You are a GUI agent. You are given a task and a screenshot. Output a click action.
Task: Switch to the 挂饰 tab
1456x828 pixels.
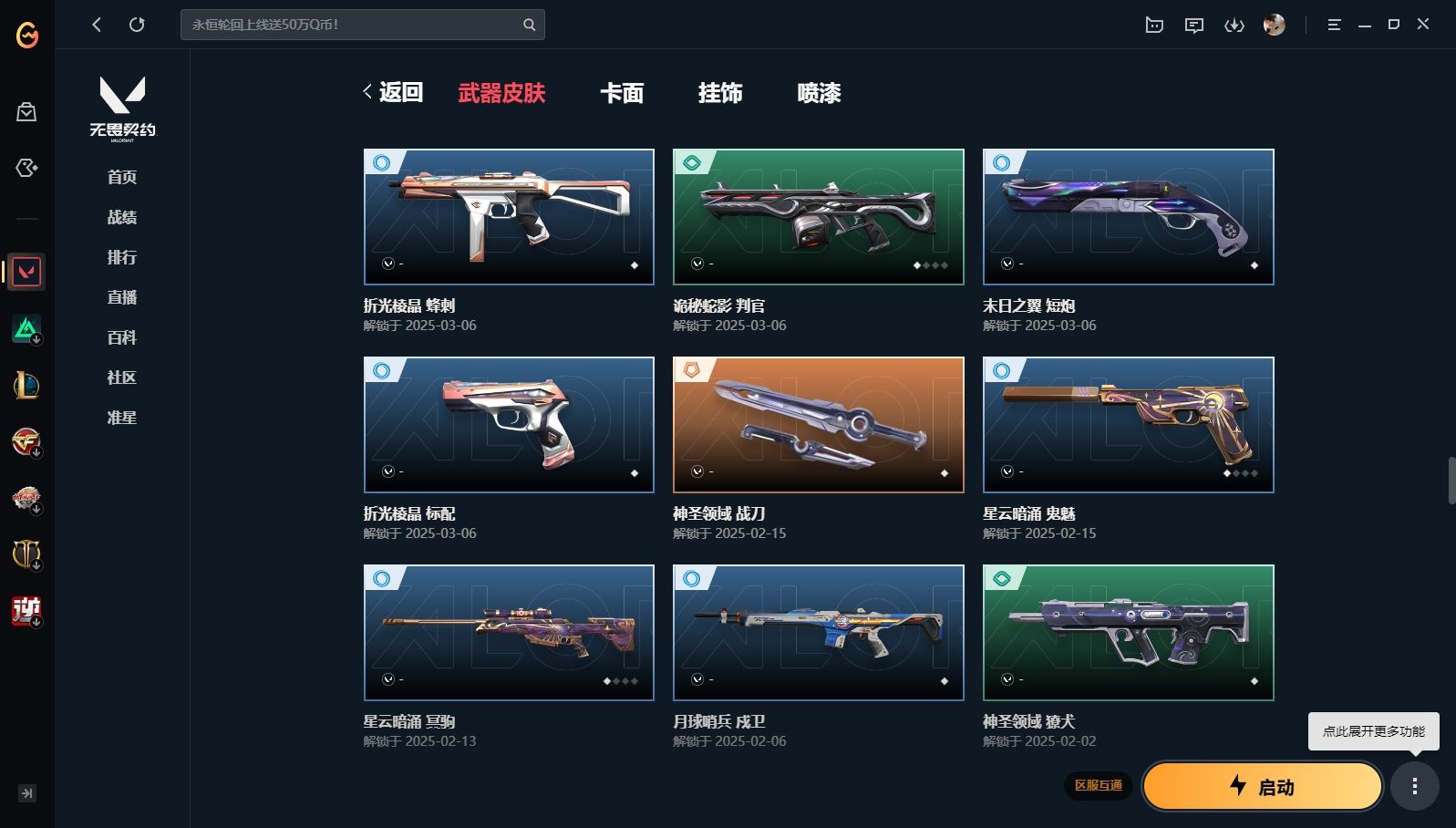click(x=720, y=93)
